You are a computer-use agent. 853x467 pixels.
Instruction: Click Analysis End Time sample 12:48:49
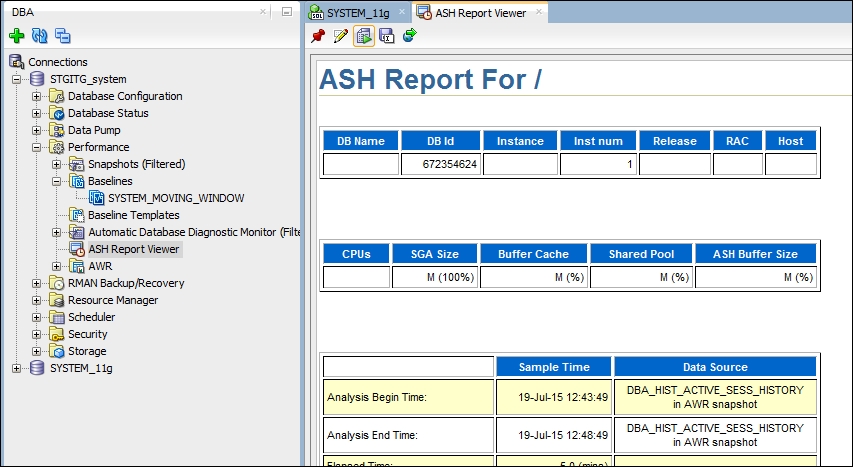pos(554,435)
